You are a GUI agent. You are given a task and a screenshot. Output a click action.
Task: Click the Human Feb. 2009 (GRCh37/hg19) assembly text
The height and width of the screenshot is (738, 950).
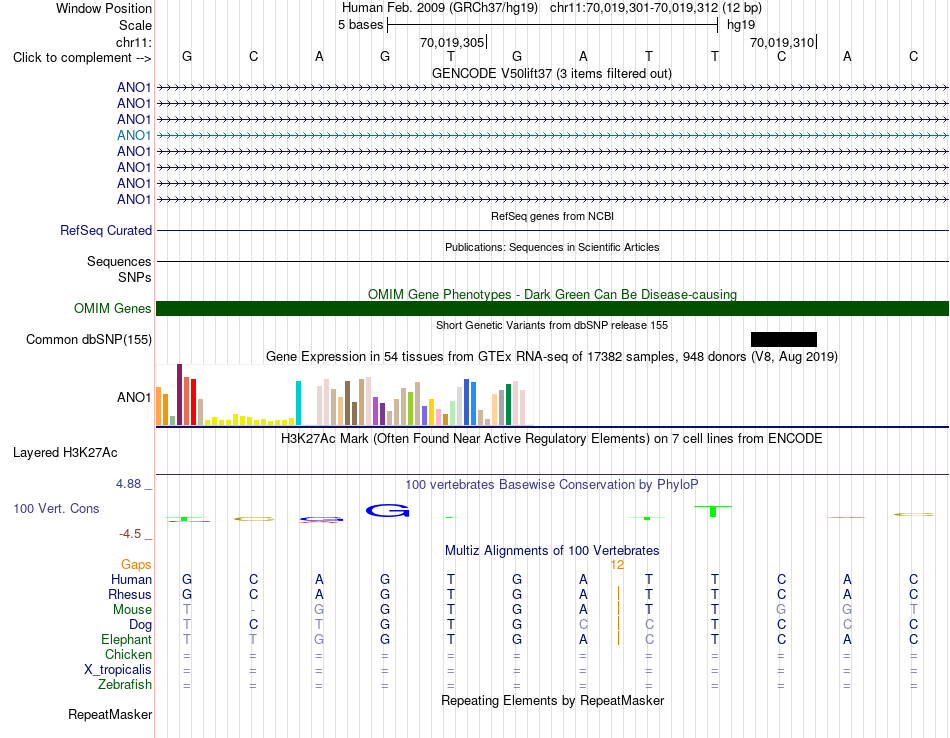[x=440, y=8]
